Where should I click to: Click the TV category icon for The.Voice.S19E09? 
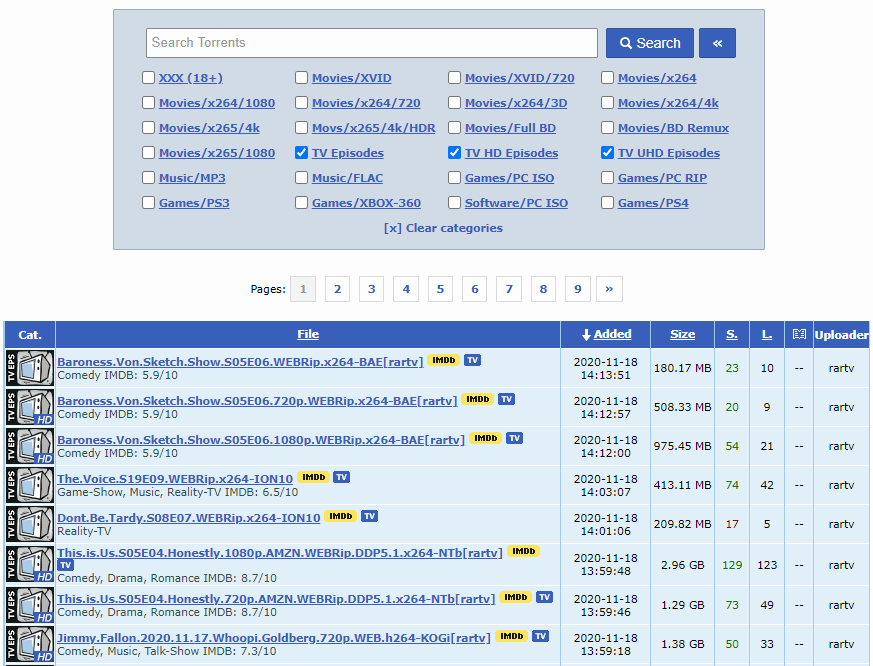(30, 485)
